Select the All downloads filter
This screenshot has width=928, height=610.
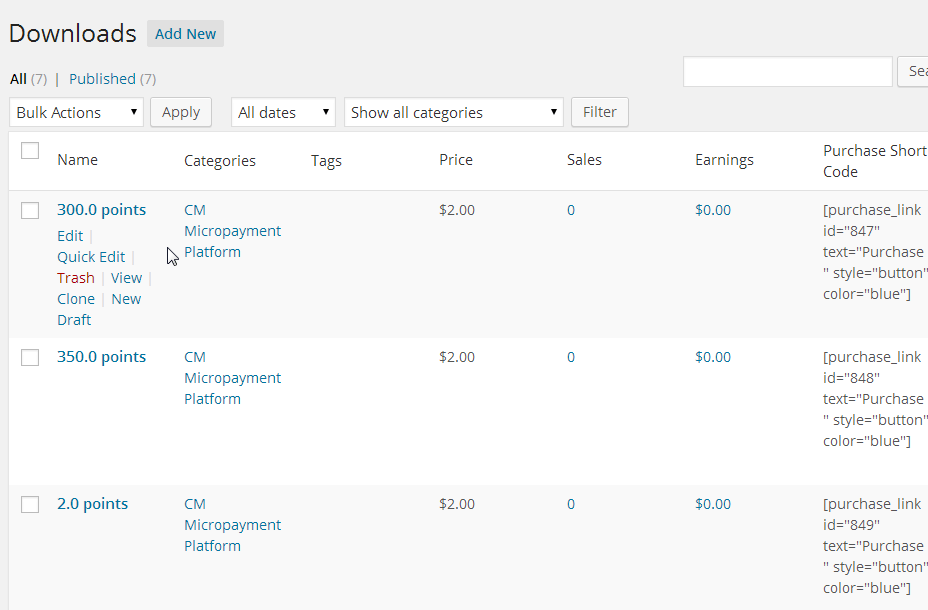18,79
